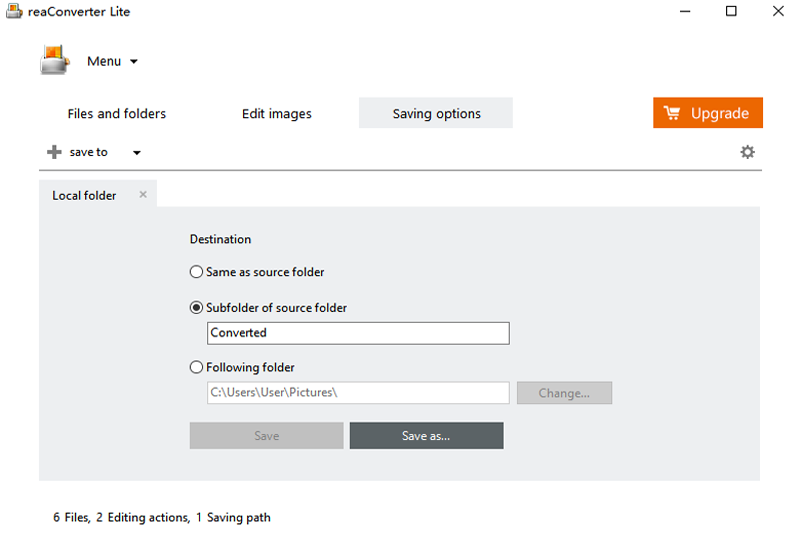
Task: Select Same as source folder option
Action: tap(197, 272)
